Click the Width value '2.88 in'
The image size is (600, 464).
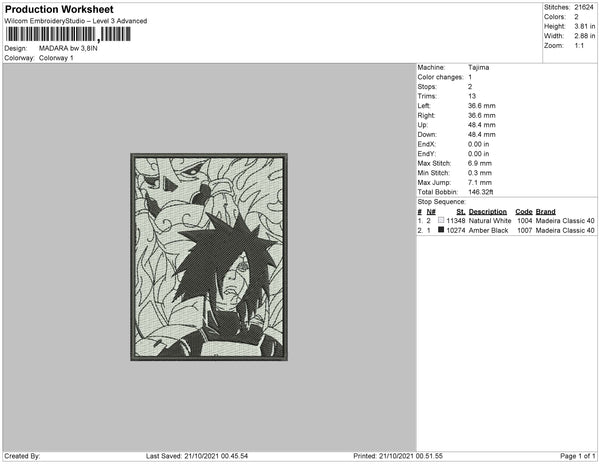coord(584,36)
